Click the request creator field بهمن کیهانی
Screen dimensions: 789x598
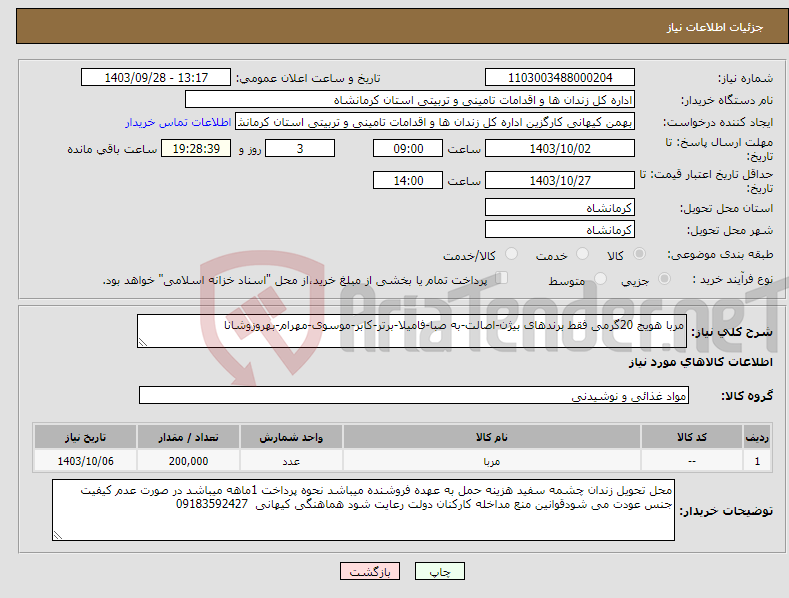tap(435, 122)
